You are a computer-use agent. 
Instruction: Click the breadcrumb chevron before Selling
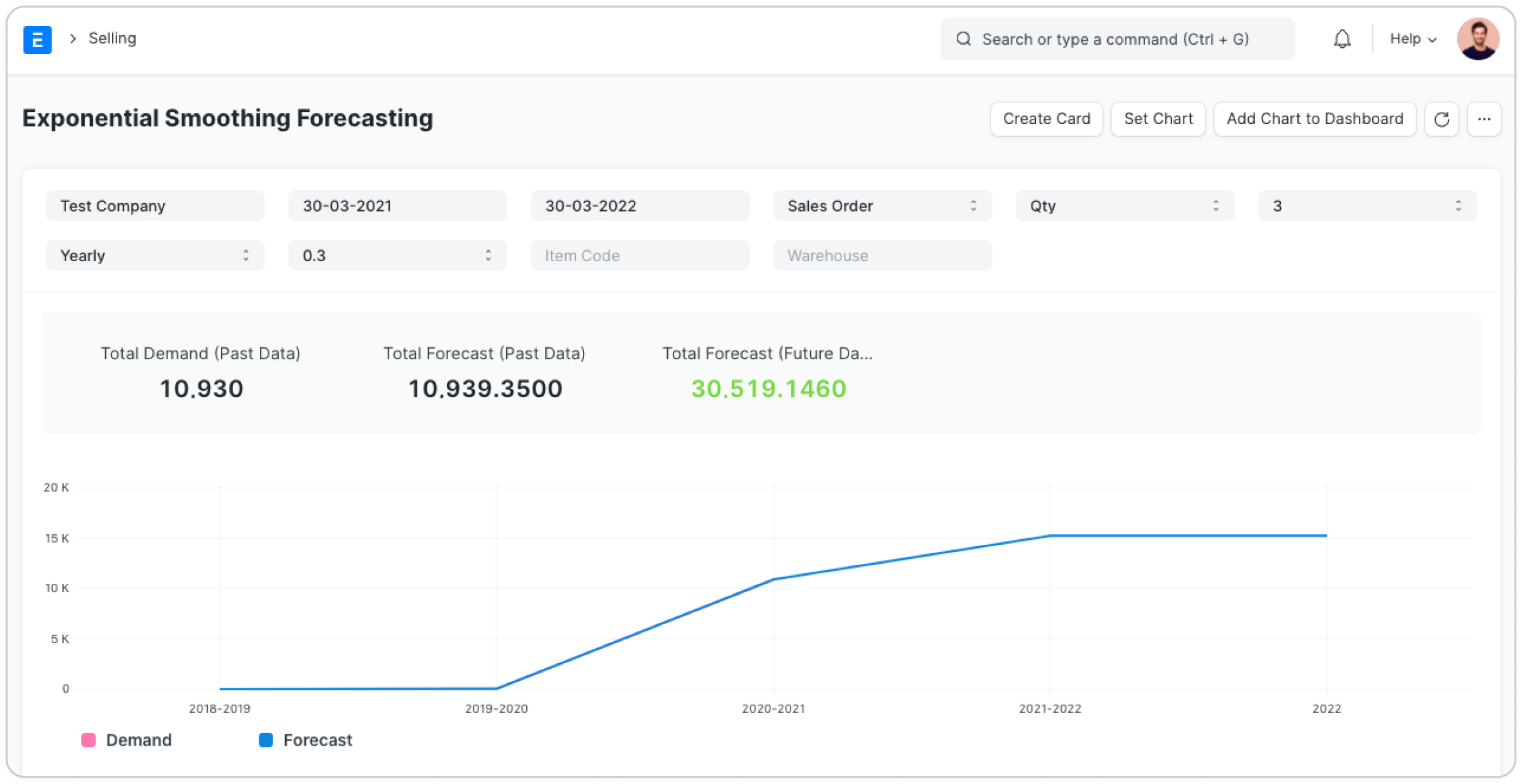click(73, 39)
